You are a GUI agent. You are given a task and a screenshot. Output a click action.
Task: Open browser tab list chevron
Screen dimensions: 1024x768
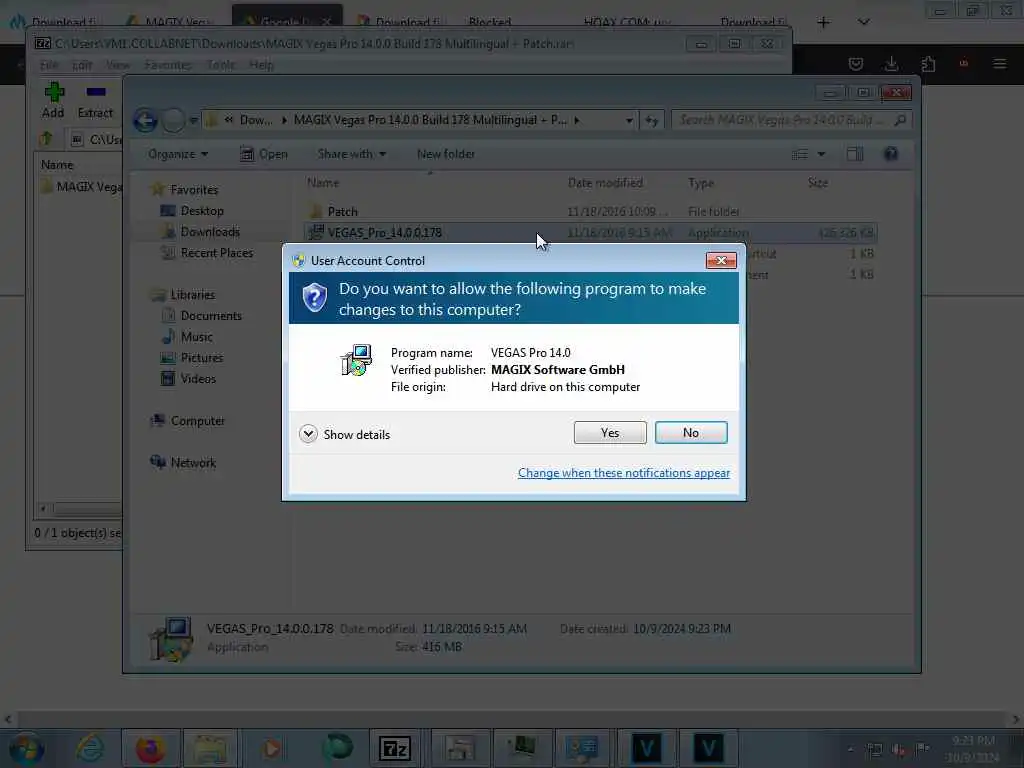click(863, 22)
